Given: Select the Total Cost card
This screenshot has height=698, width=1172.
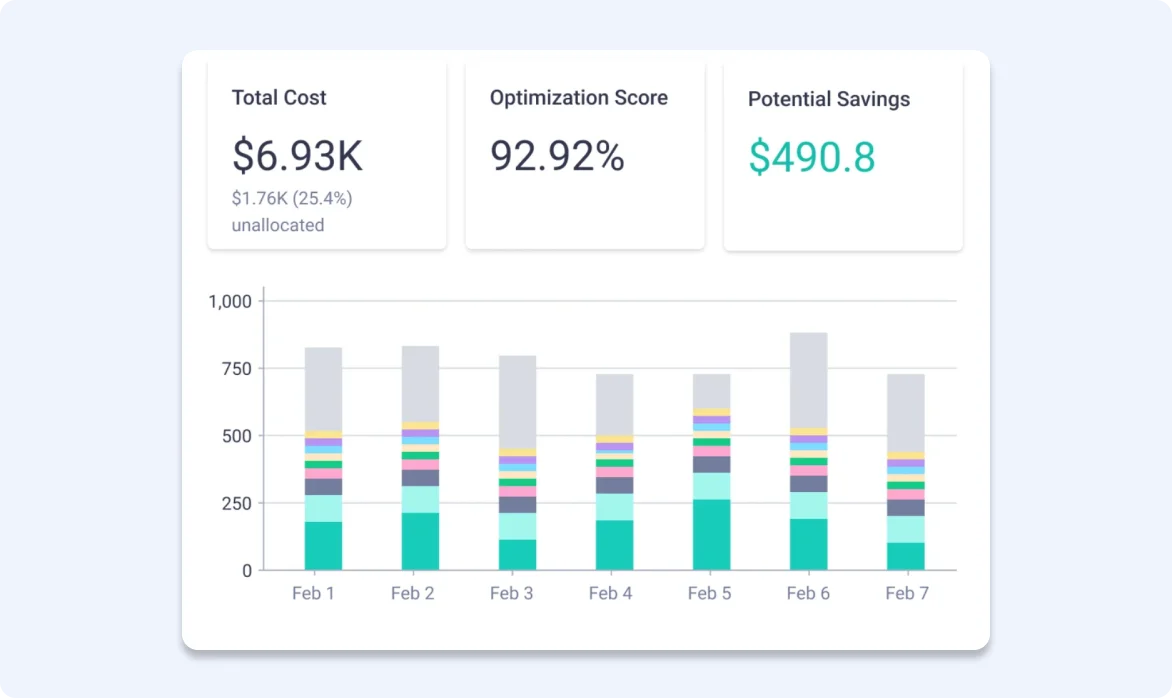Looking at the screenshot, I should point(326,150).
